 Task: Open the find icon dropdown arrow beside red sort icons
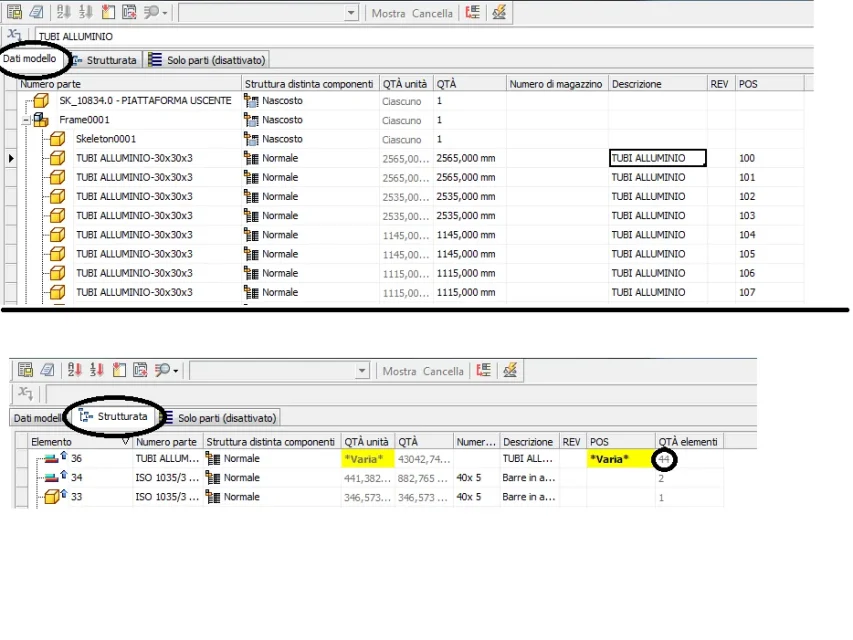[176, 371]
